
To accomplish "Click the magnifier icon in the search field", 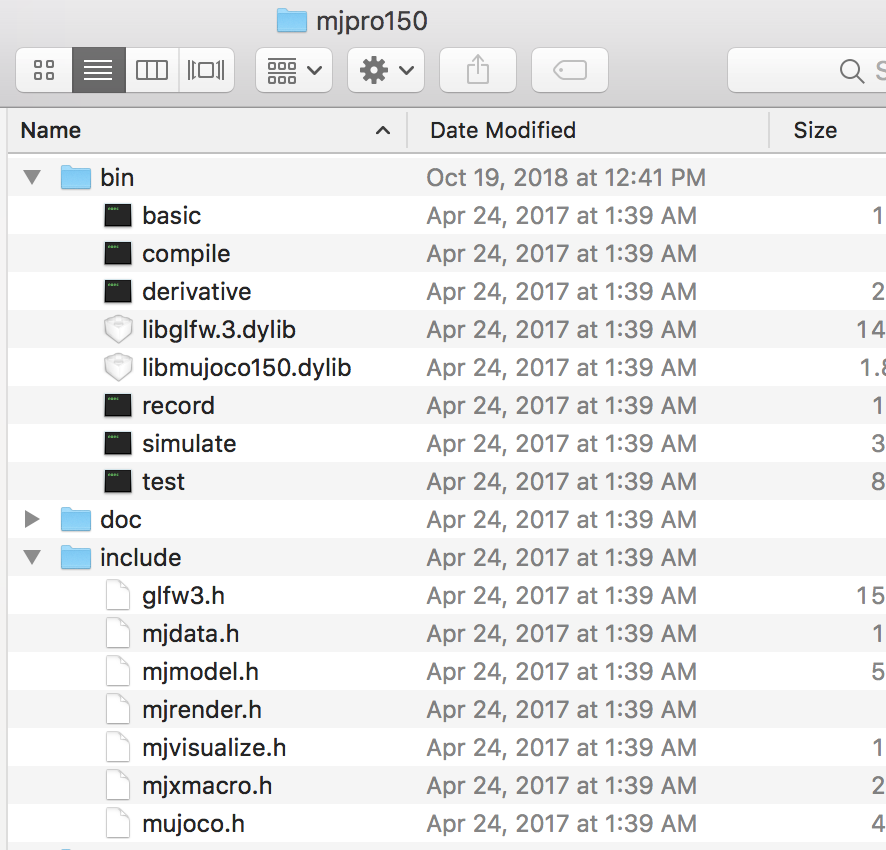I will point(851,71).
